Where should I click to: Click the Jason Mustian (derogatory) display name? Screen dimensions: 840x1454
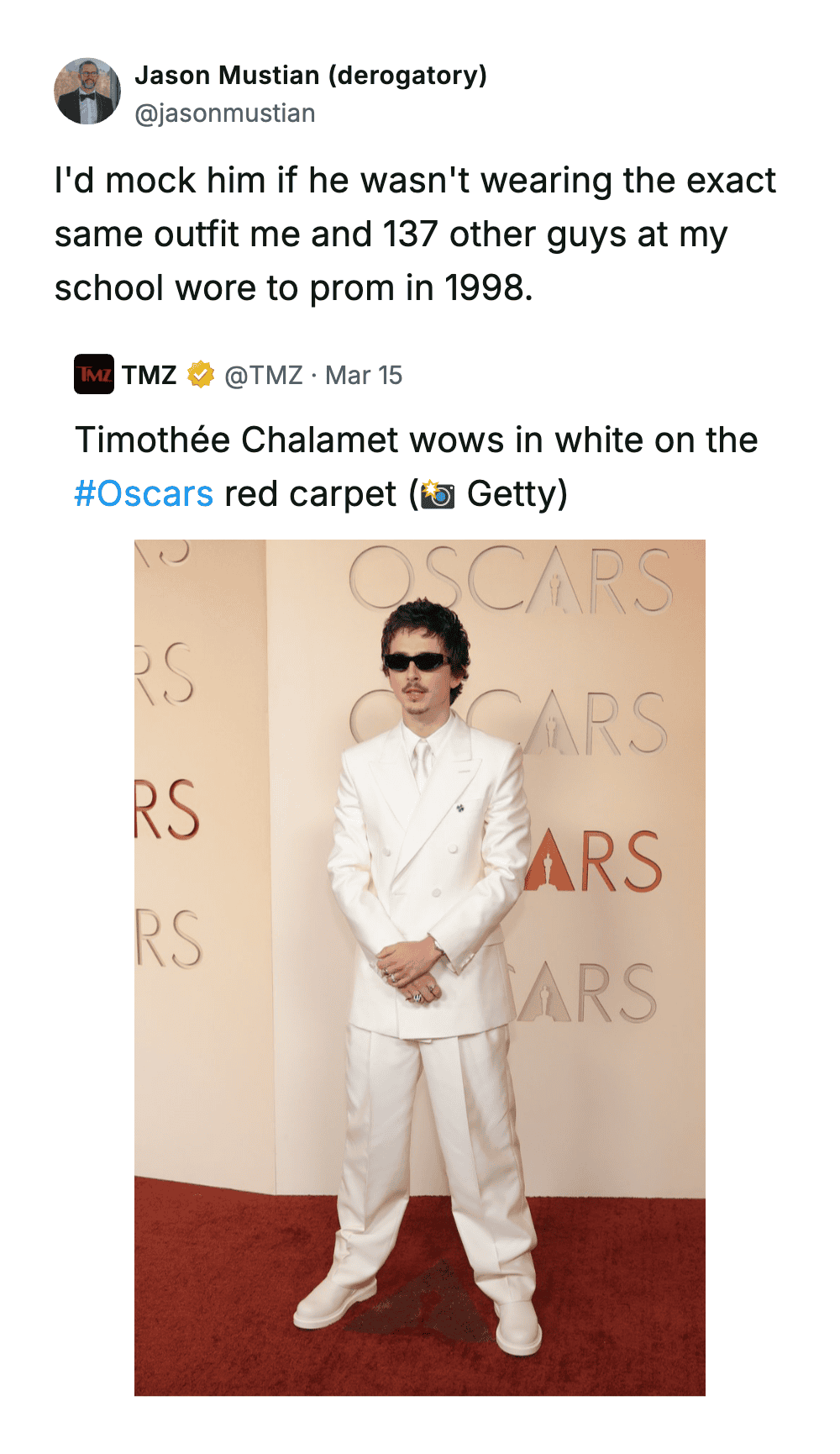point(311,76)
